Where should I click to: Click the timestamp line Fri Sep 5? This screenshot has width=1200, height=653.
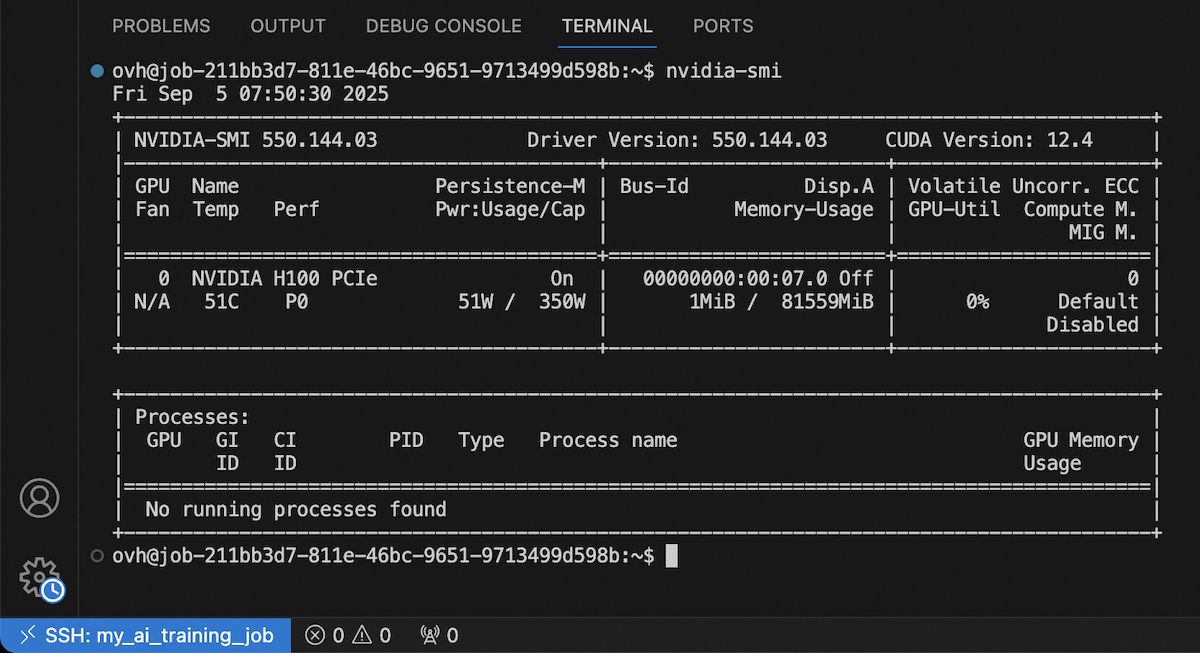[251, 95]
